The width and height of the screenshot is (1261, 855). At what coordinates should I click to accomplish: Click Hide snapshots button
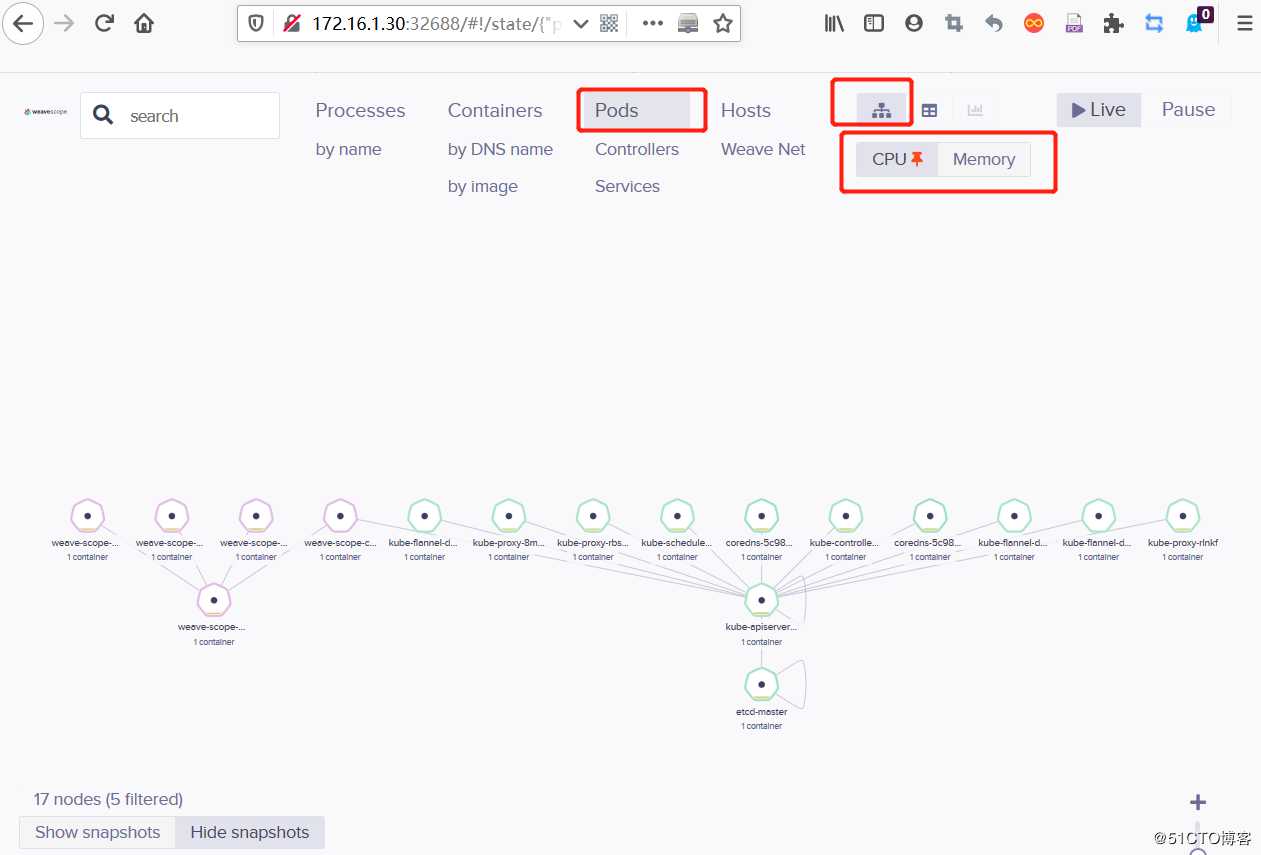[250, 832]
